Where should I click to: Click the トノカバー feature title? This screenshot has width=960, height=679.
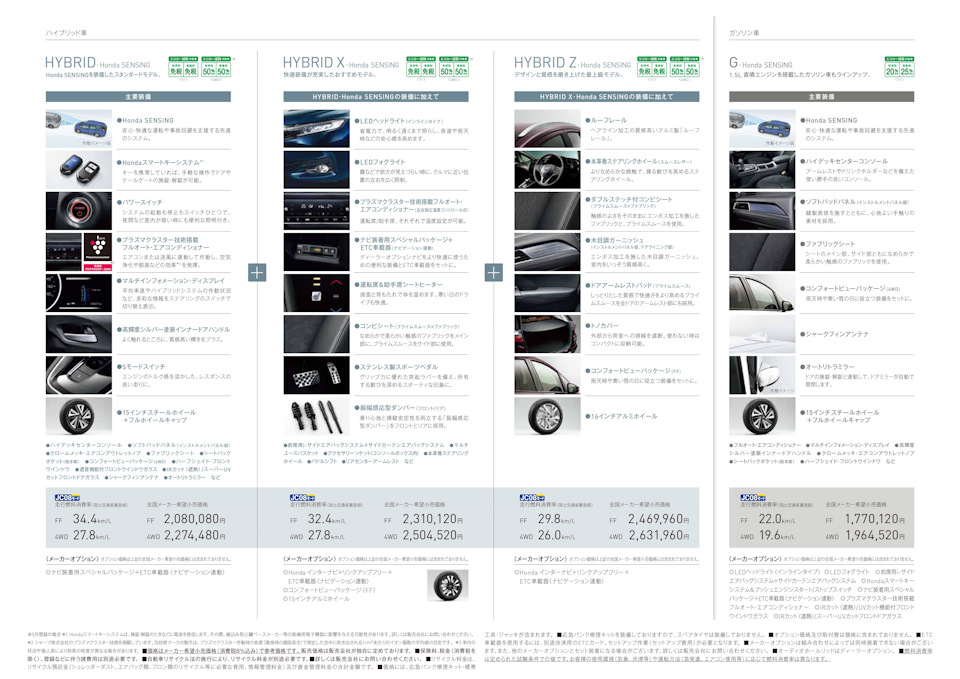click(x=602, y=326)
